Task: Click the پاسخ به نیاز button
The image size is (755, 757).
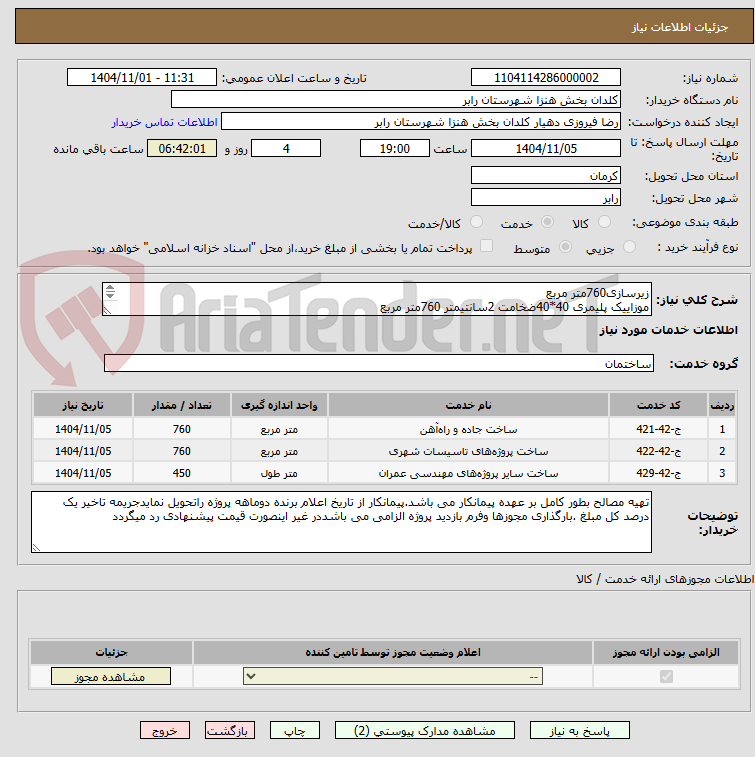Action: (579, 730)
